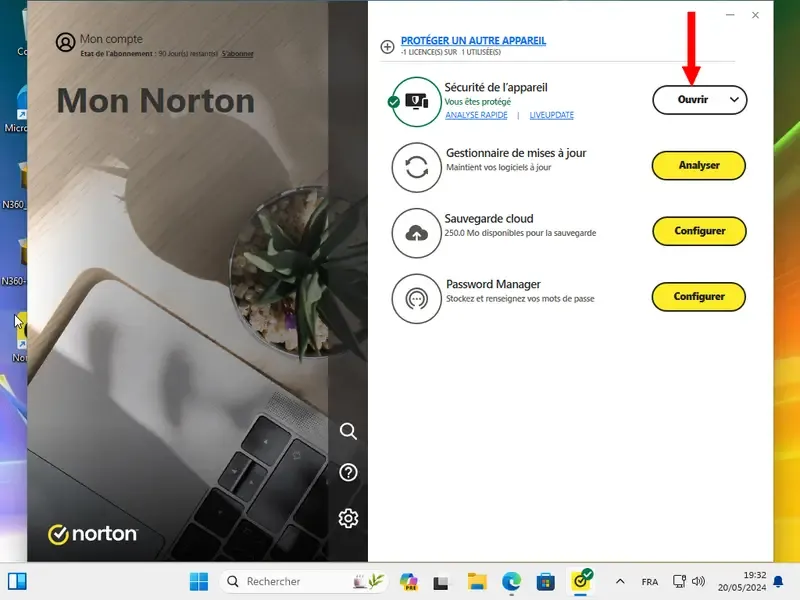Image resolution: width=800 pixels, height=600 pixels.
Task: Select the Gestionnaire de mises à jour icon
Action: coord(416,167)
